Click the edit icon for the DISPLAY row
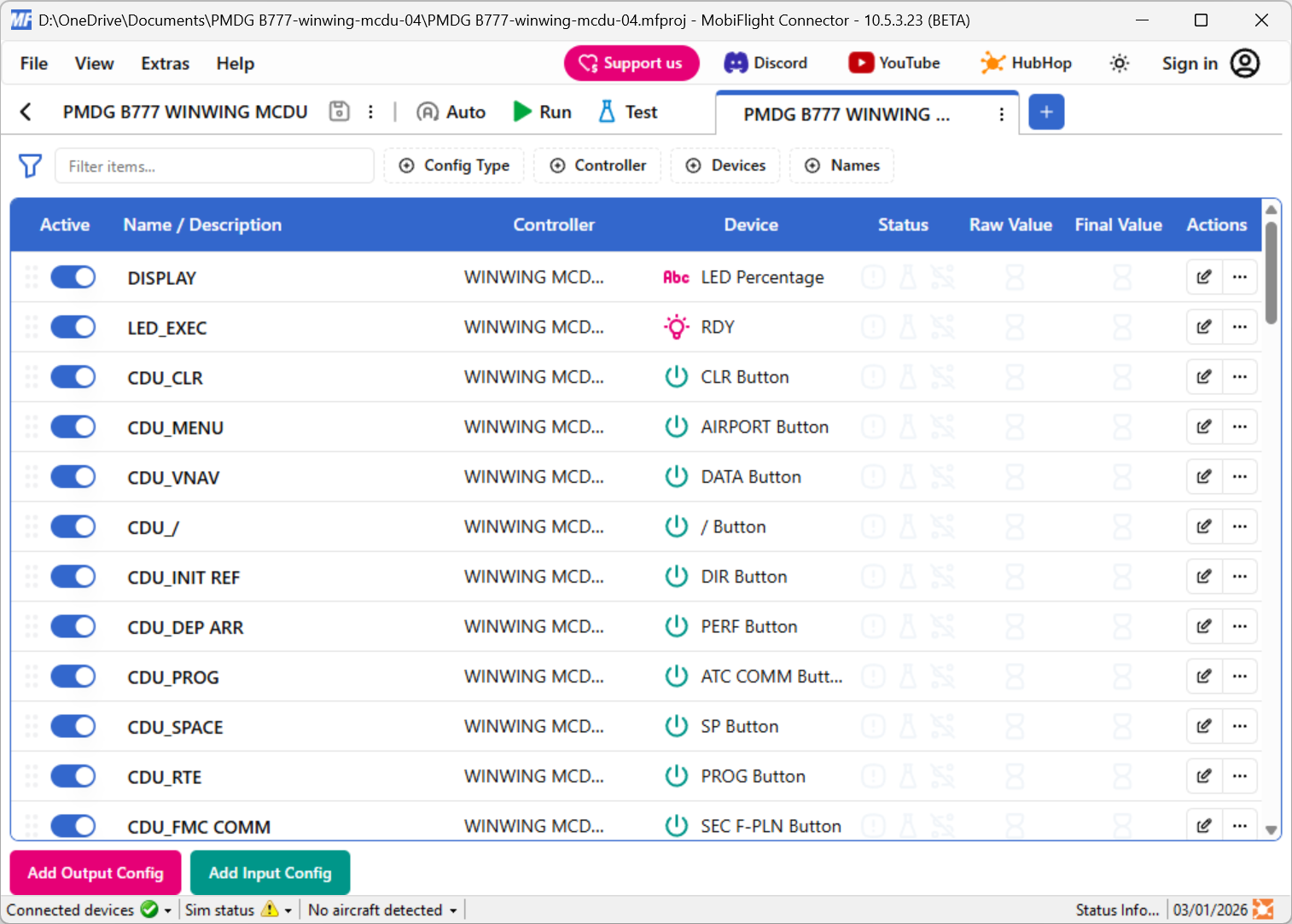This screenshot has height=924, width=1292. 1204,277
